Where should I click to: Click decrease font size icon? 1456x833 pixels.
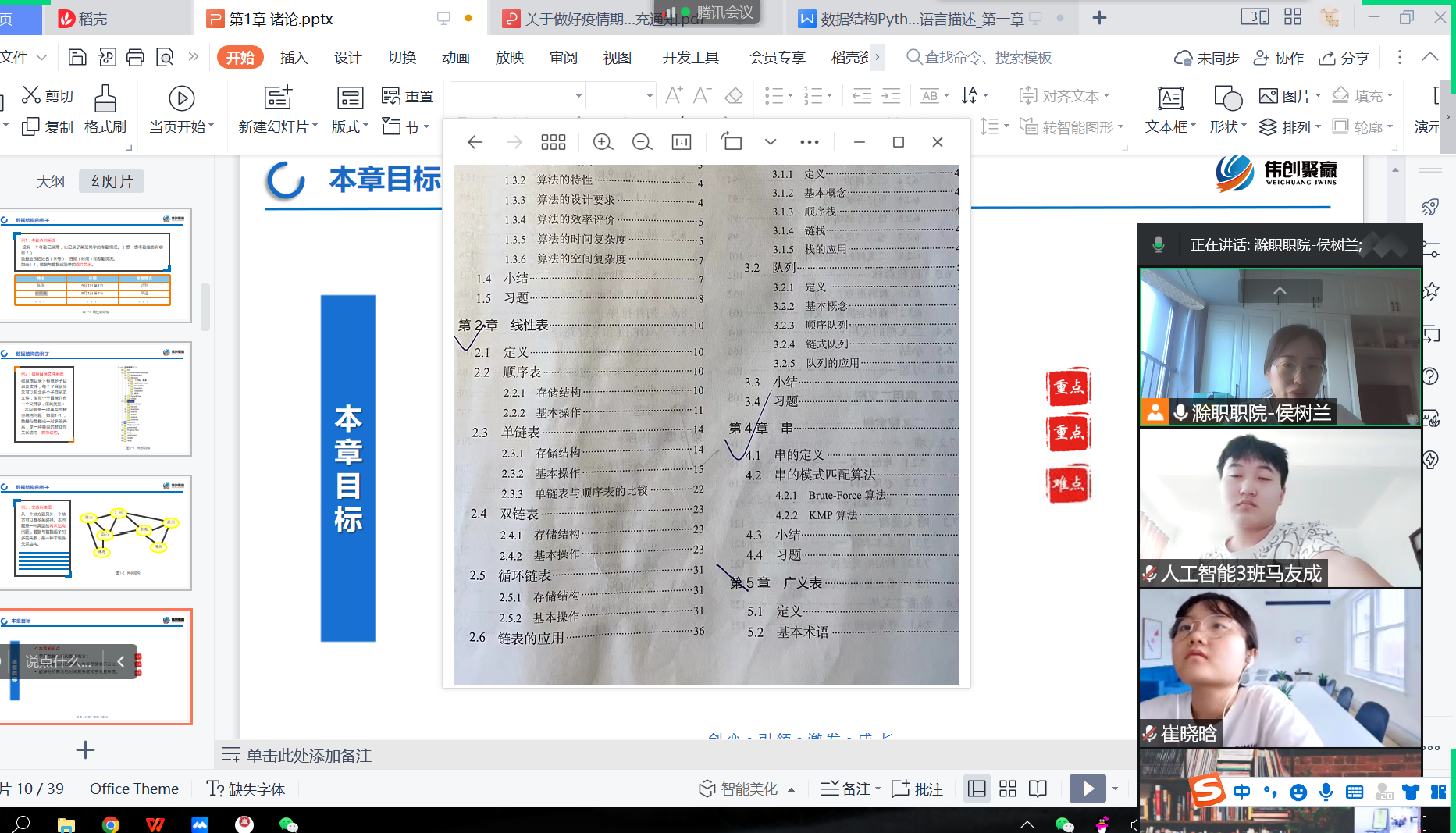click(702, 95)
